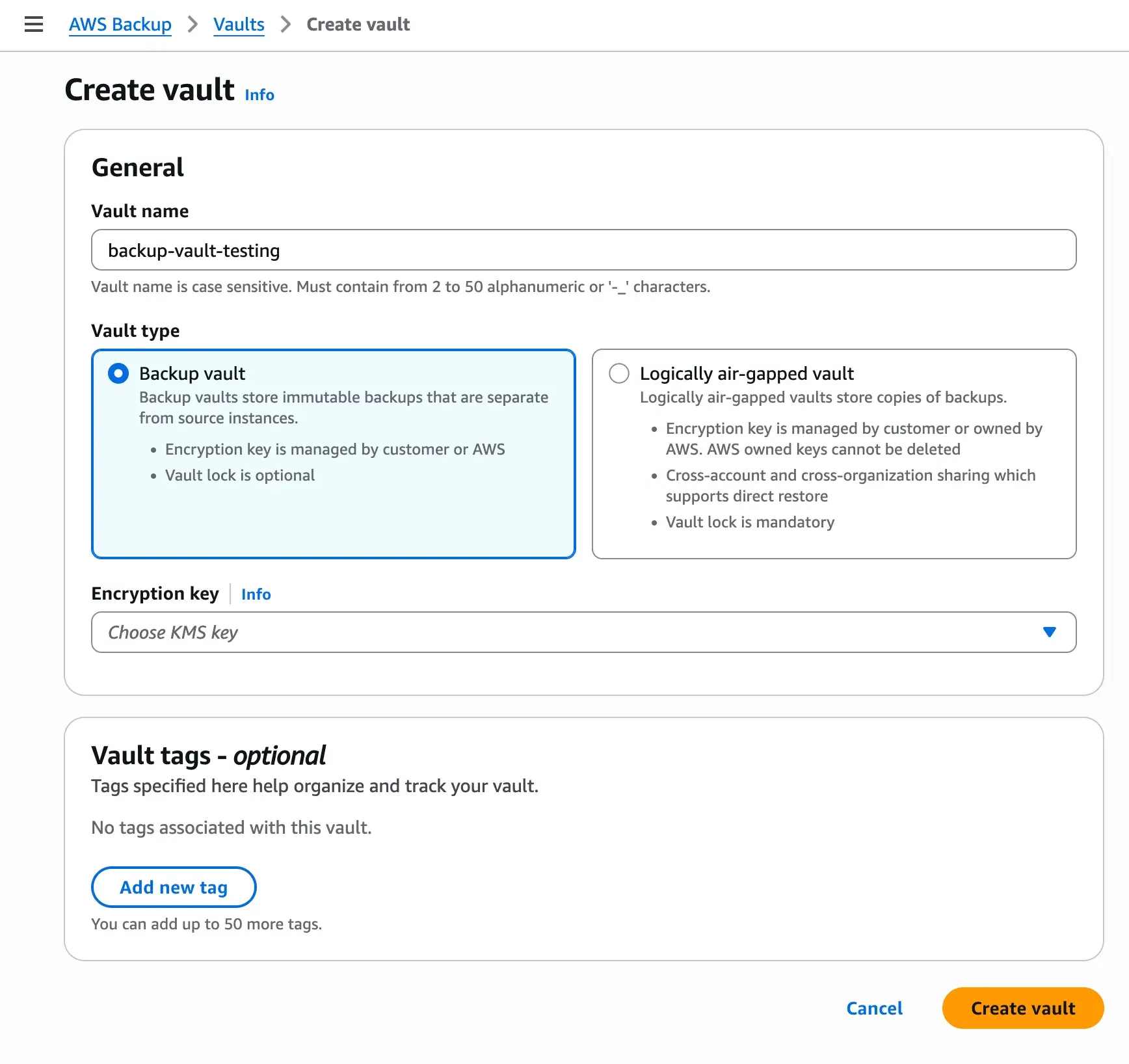
Task: Navigate to the Vaults breadcrumb link
Action: pos(239,25)
